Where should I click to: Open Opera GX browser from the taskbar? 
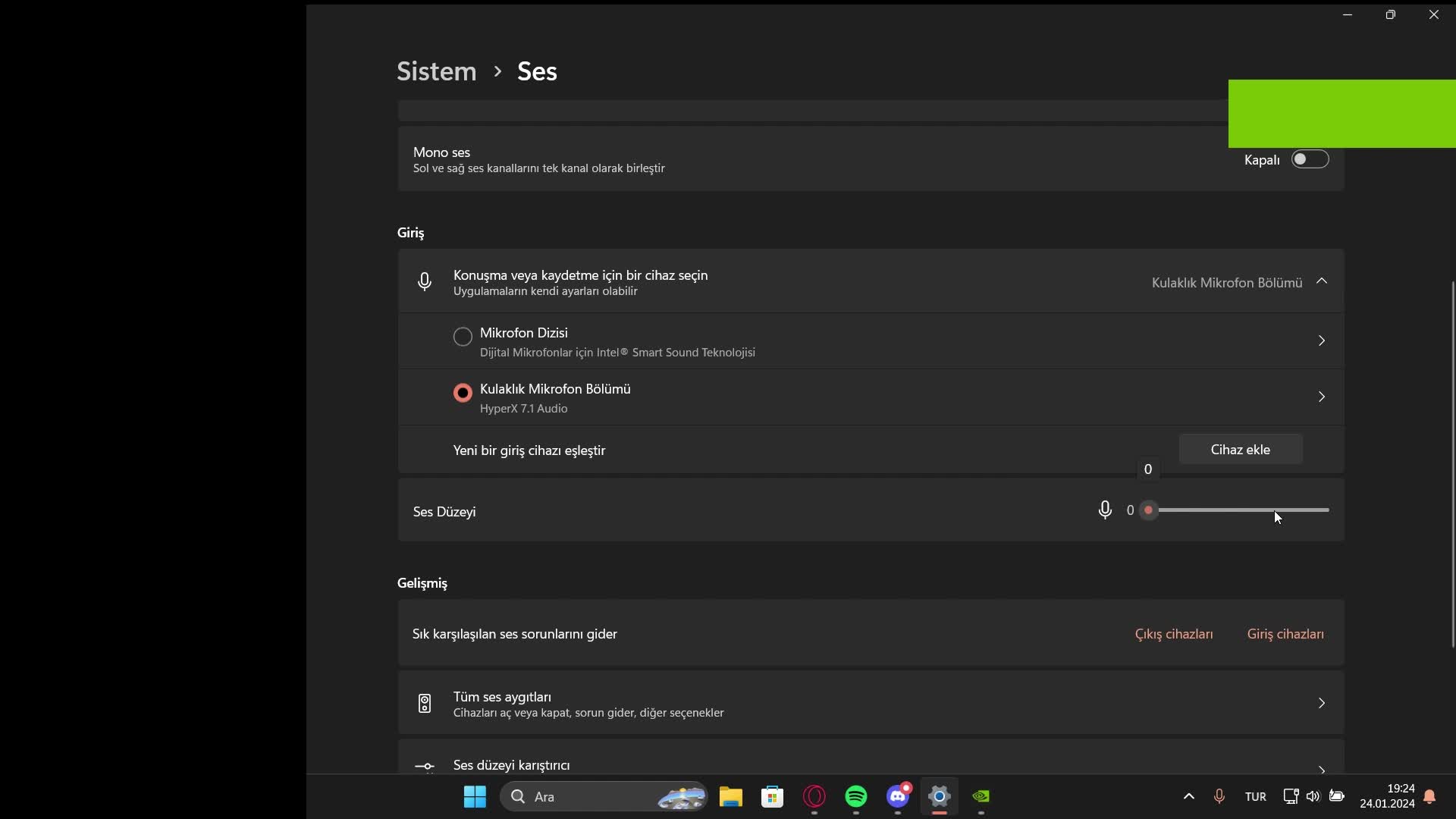coord(814,796)
